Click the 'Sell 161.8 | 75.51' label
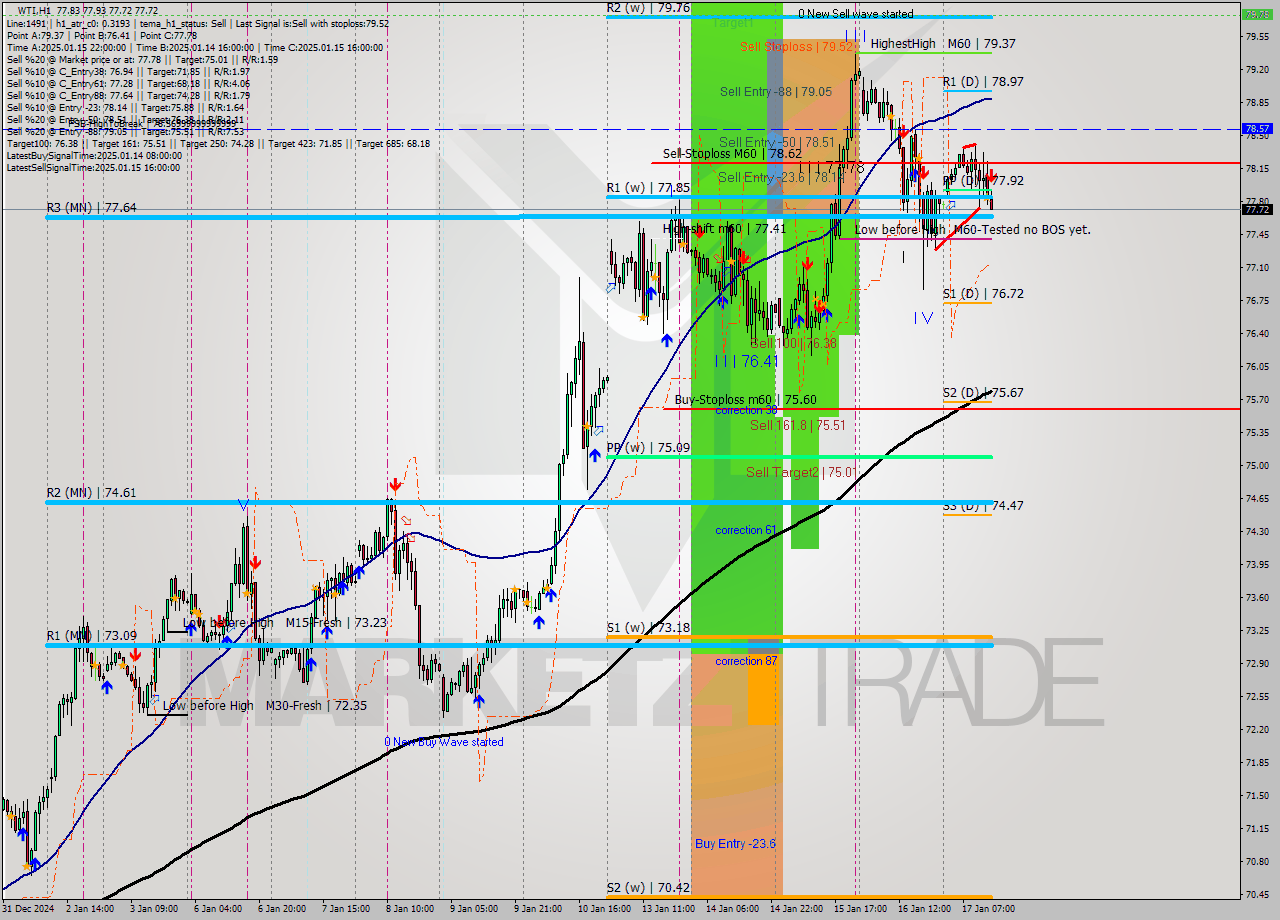This screenshot has height=920, width=1280. click(798, 425)
